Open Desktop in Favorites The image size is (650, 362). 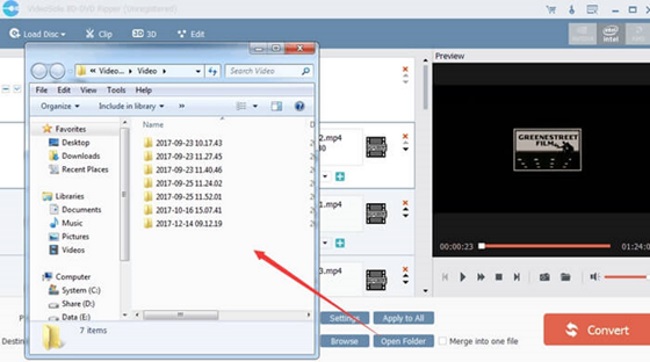pyautogui.click(x=69, y=142)
